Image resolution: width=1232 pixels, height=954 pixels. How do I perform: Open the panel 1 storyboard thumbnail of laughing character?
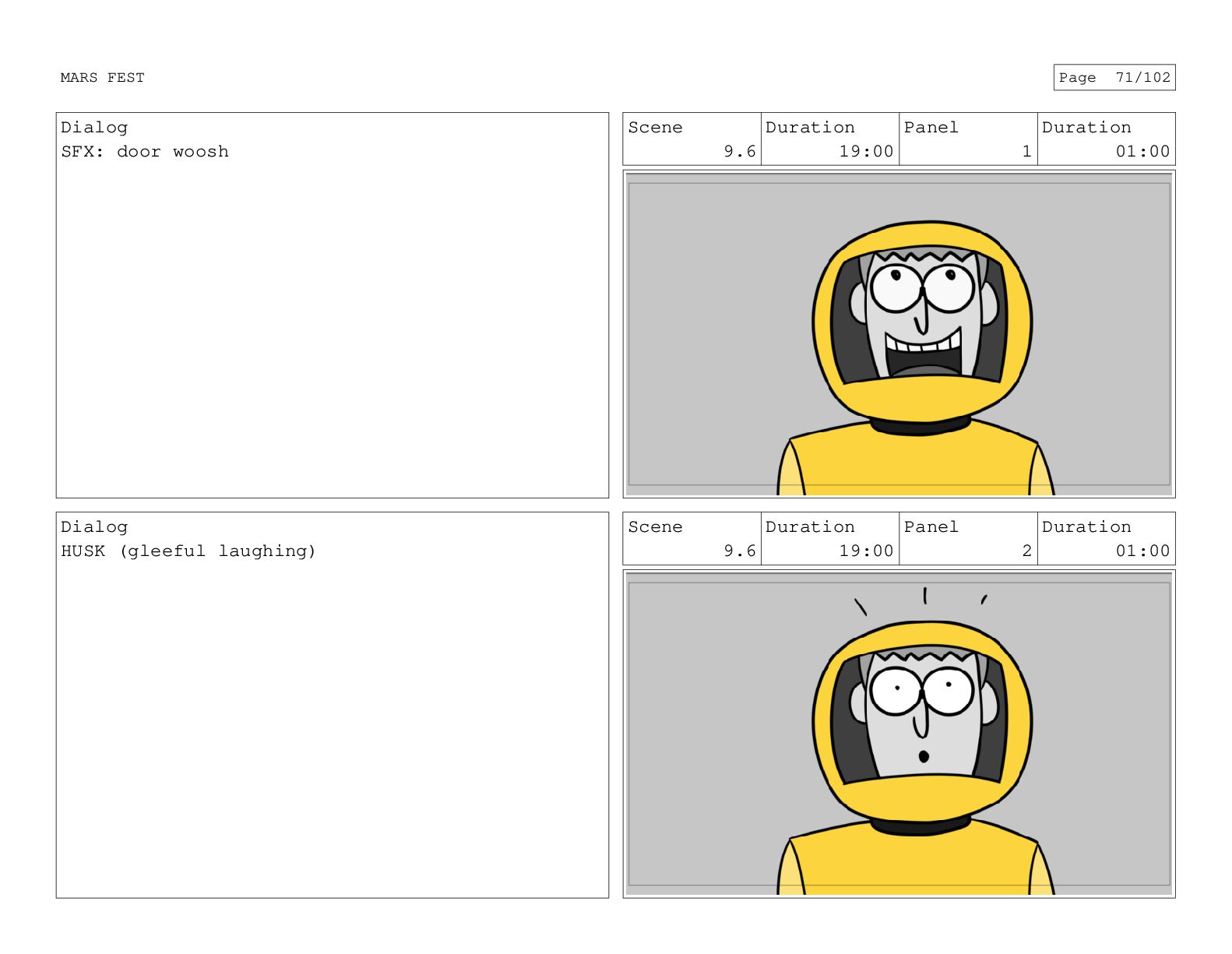(899, 334)
